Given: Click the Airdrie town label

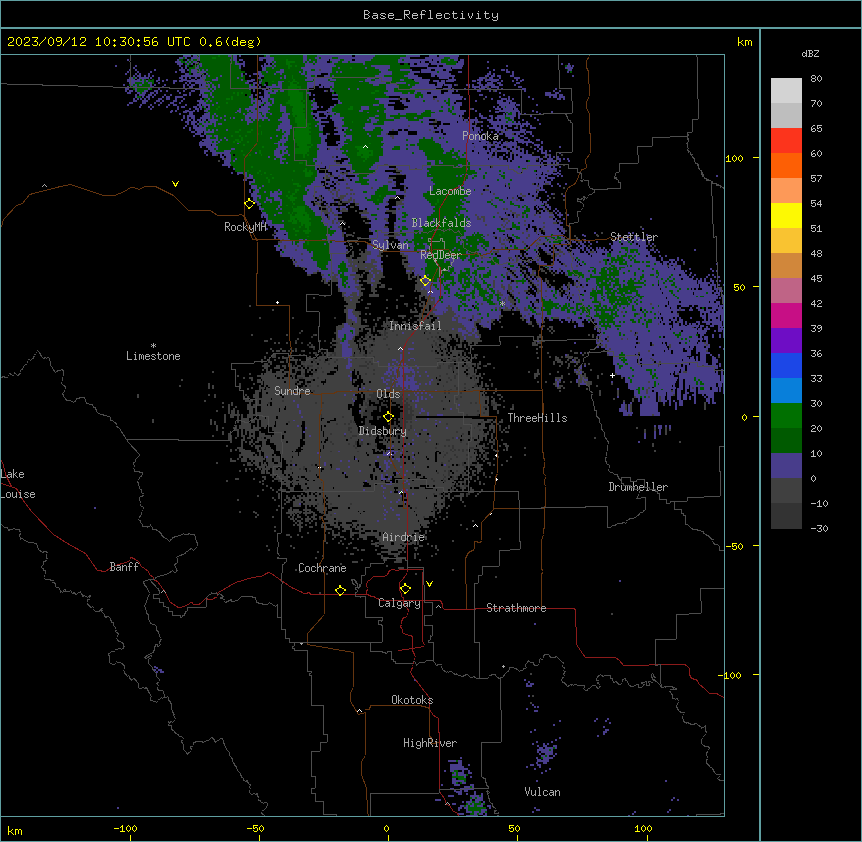Looking at the screenshot, I should (404, 537).
